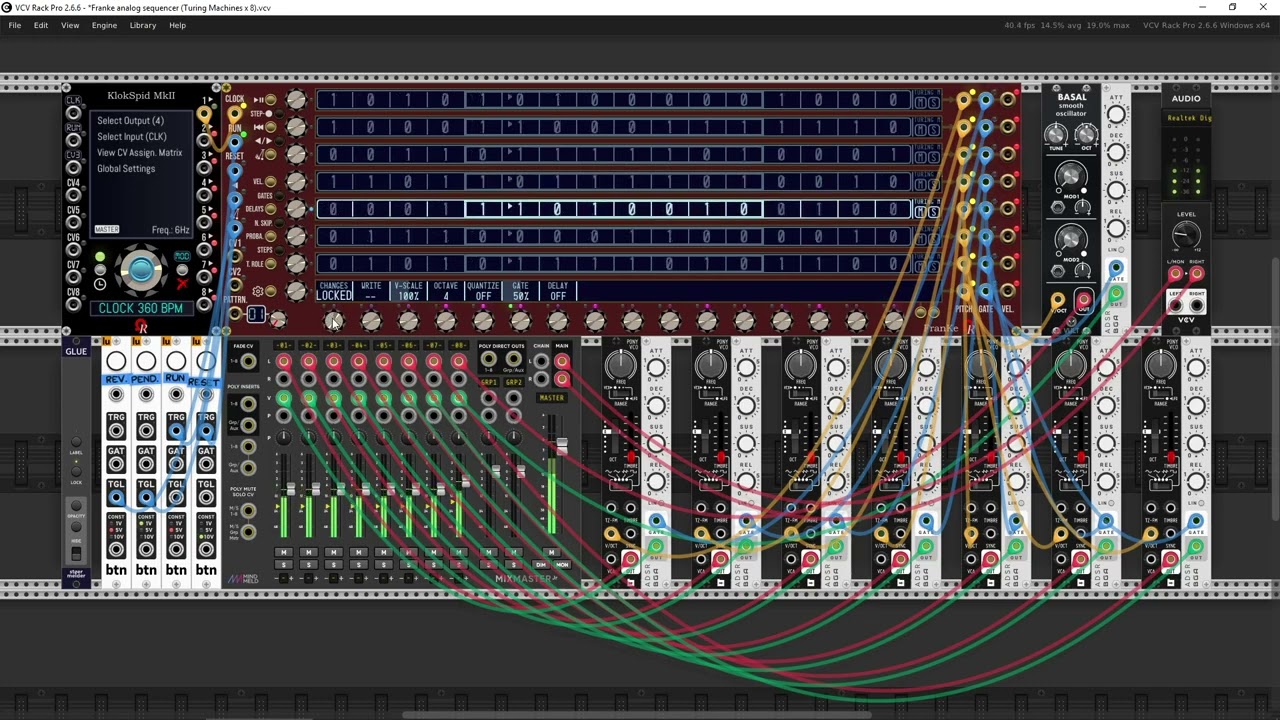Click the BASAL MOD1 large knob
The height and width of the screenshot is (720, 1280).
tap(1071, 176)
